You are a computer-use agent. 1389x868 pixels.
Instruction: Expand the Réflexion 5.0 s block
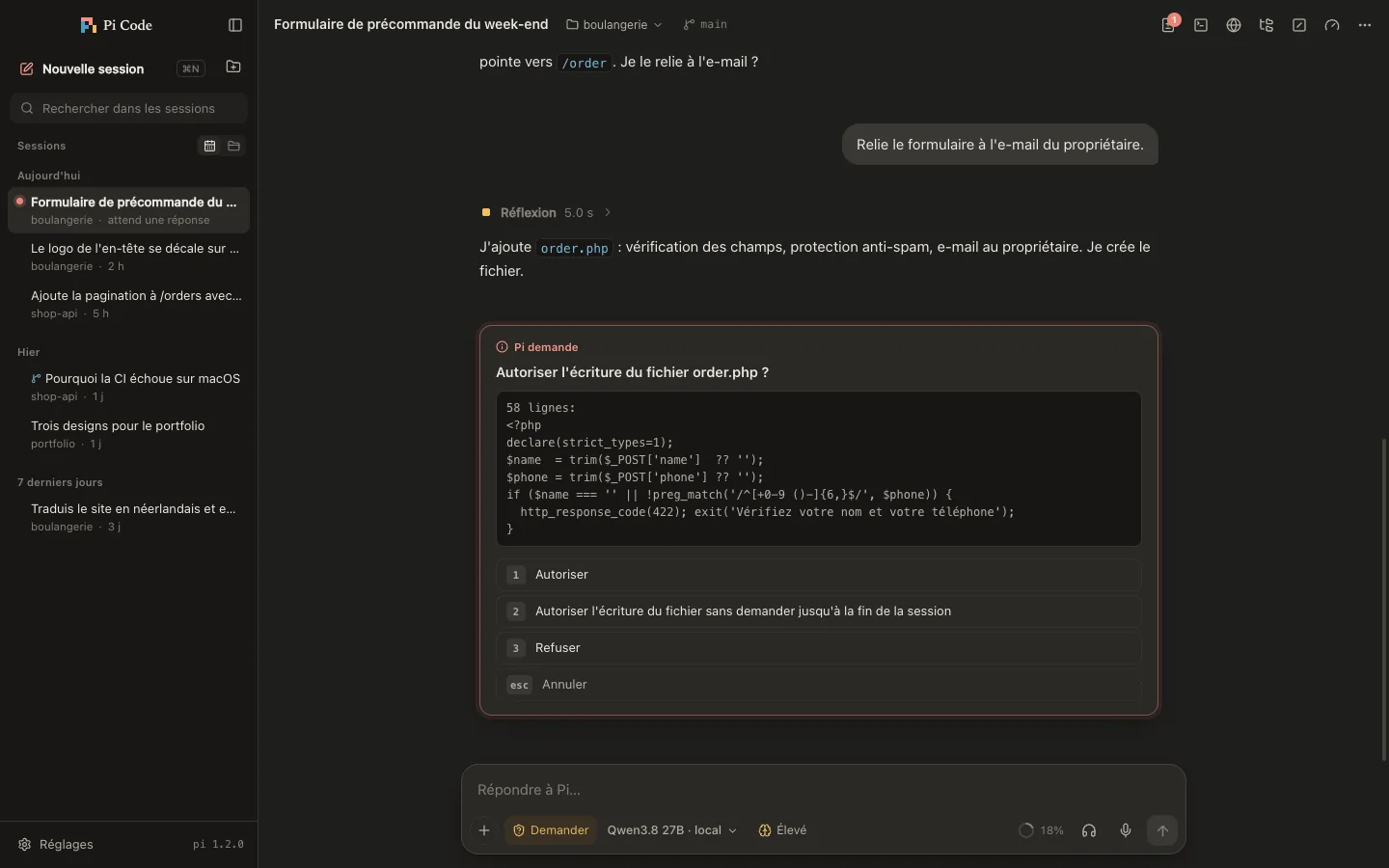pos(546,212)
